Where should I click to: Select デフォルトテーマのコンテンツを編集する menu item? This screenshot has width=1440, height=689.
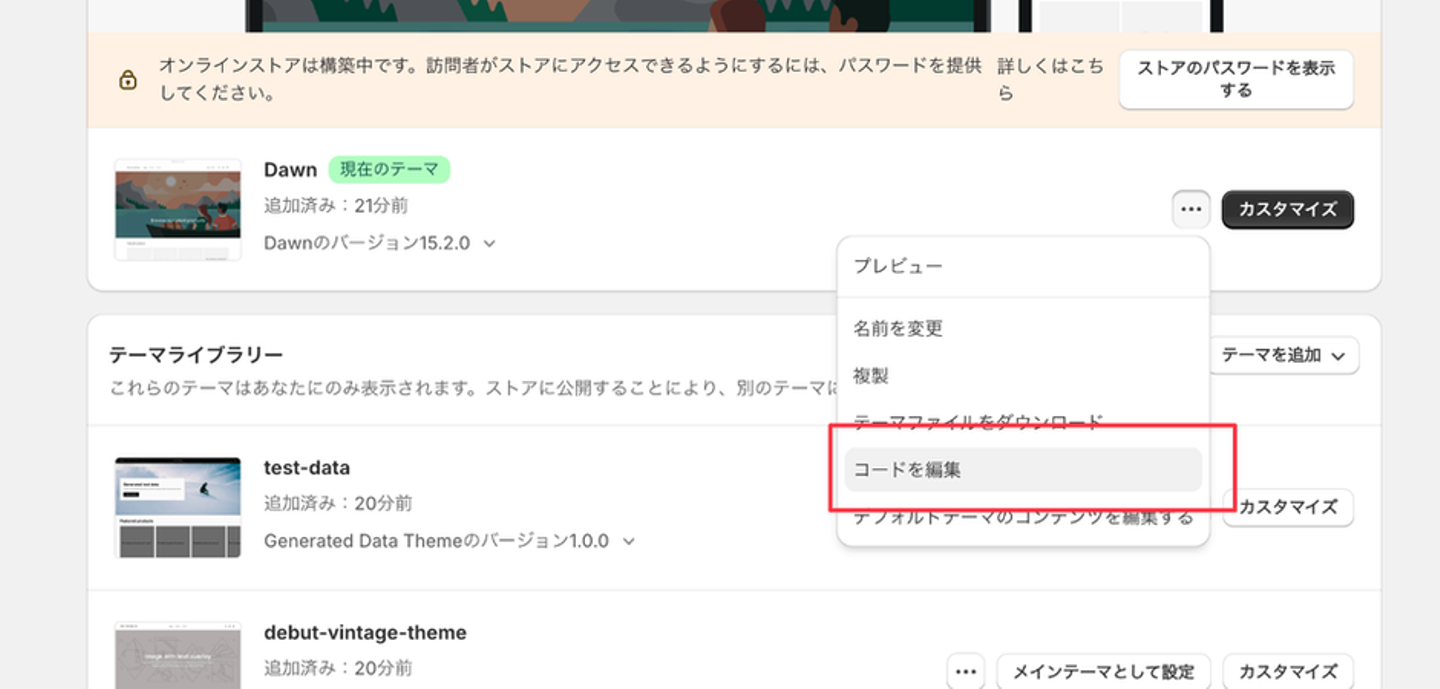[1023, 517]
